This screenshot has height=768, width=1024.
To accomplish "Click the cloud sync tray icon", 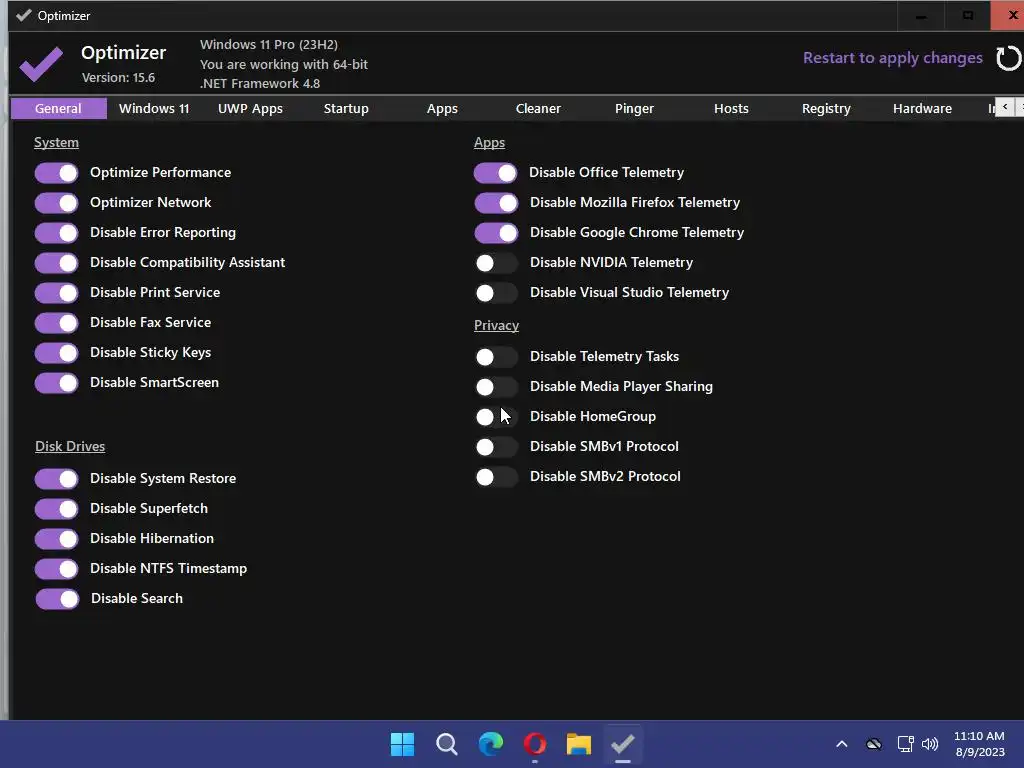I will pyautogui.click(x=874, y=744).
